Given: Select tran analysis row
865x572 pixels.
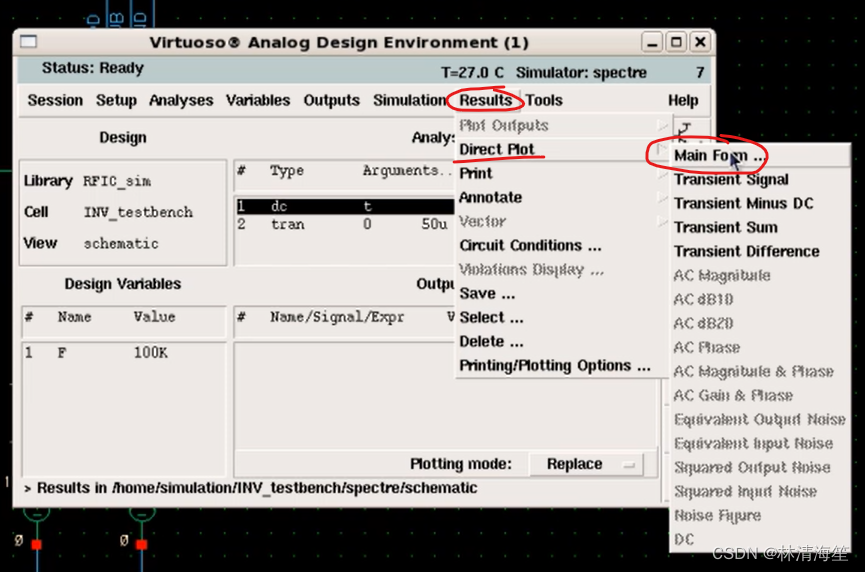Looking at the screenshot, I should pos(345,224).
